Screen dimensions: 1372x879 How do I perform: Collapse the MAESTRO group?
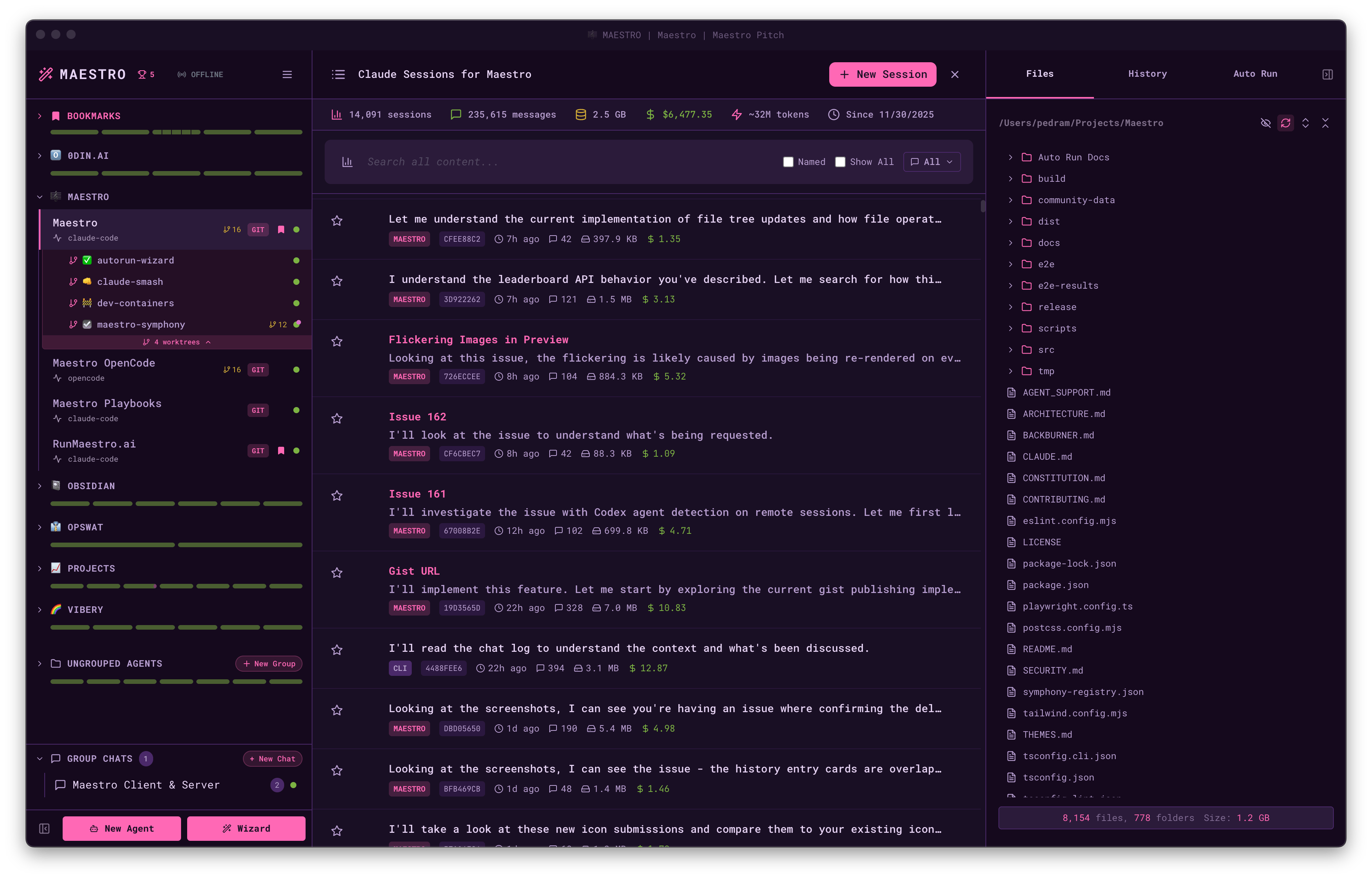coord(40,197)
